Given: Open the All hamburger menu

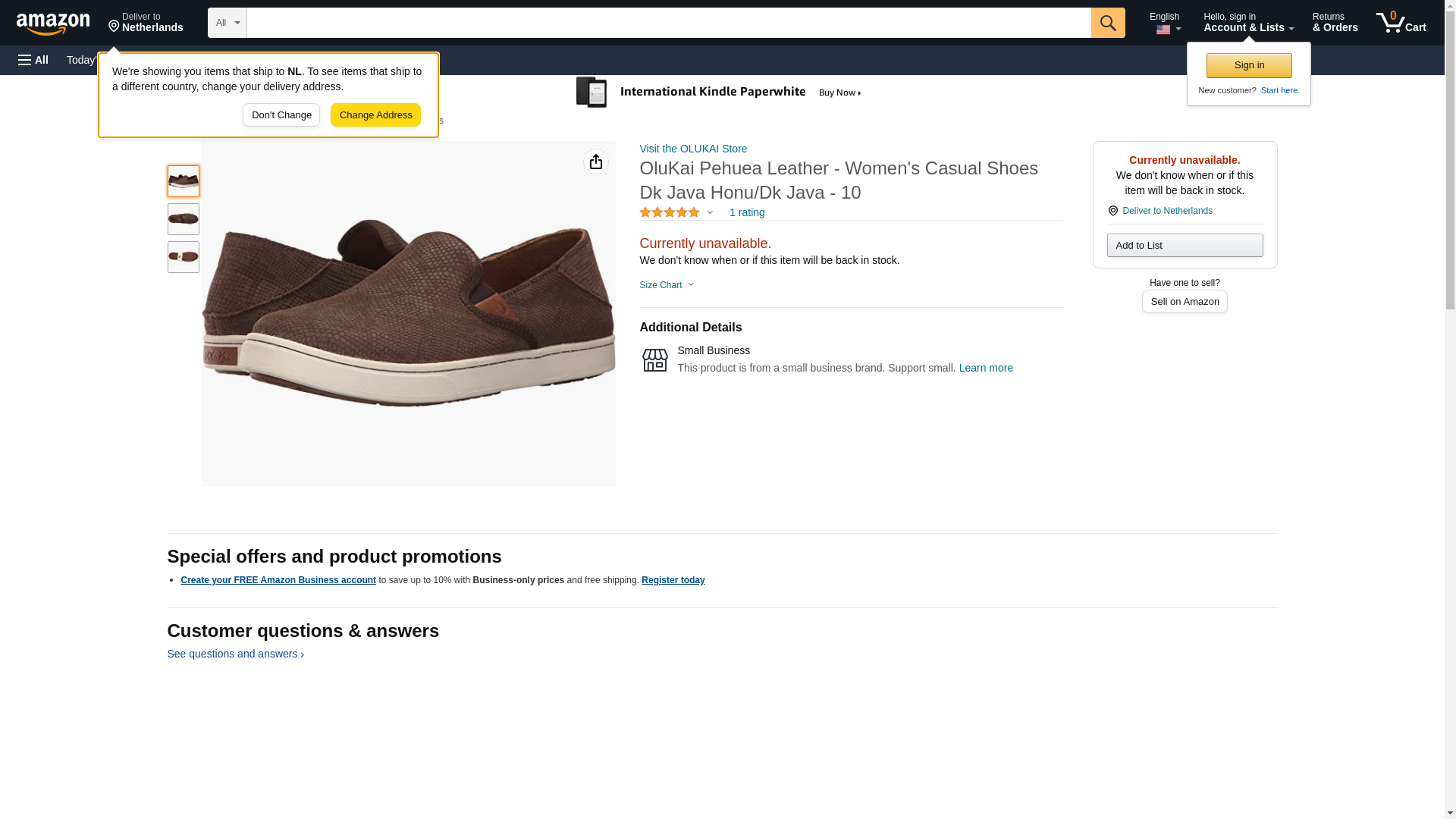Looking at the screenshot, I should click(33, 60).
